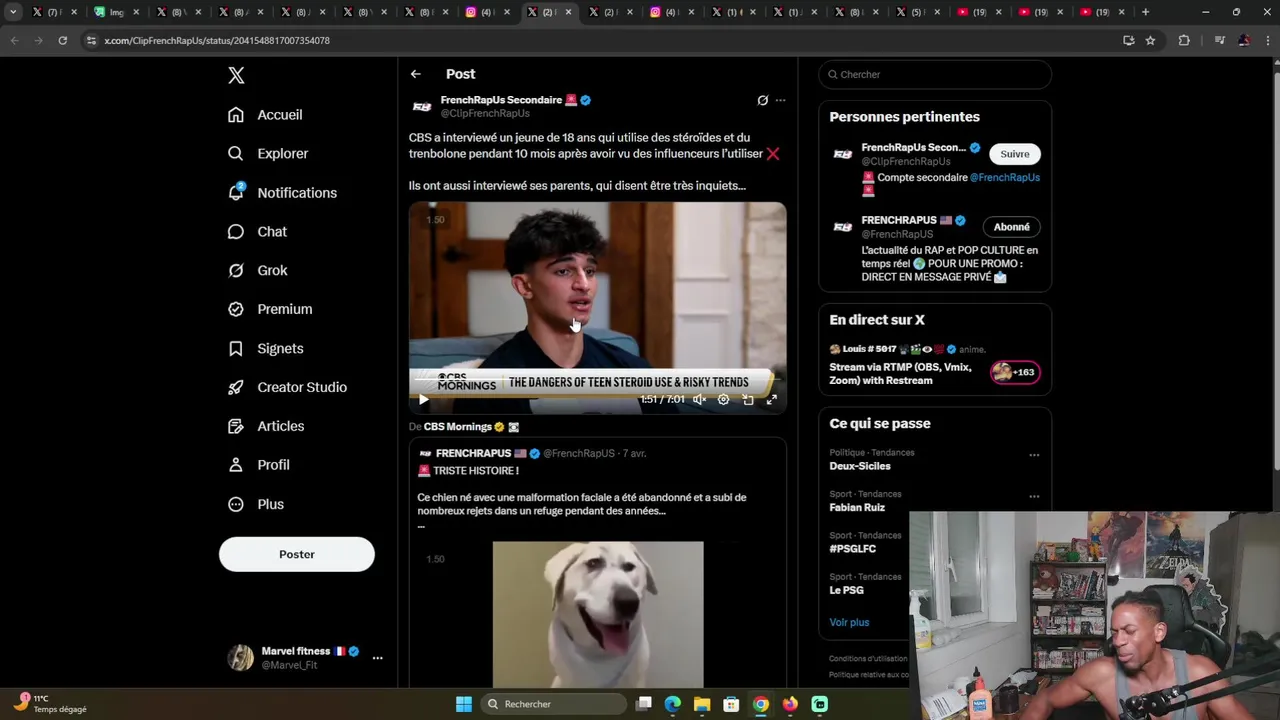Click the X logo in the sidebar
Viewport: 1280px width, 720px height.
[236, 75]
